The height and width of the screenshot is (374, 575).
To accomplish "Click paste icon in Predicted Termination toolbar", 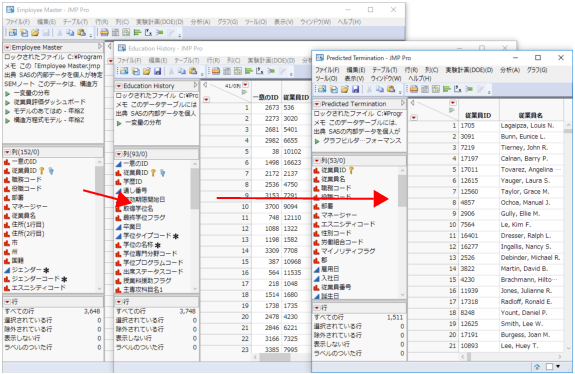I will click(x=391, y=89).
